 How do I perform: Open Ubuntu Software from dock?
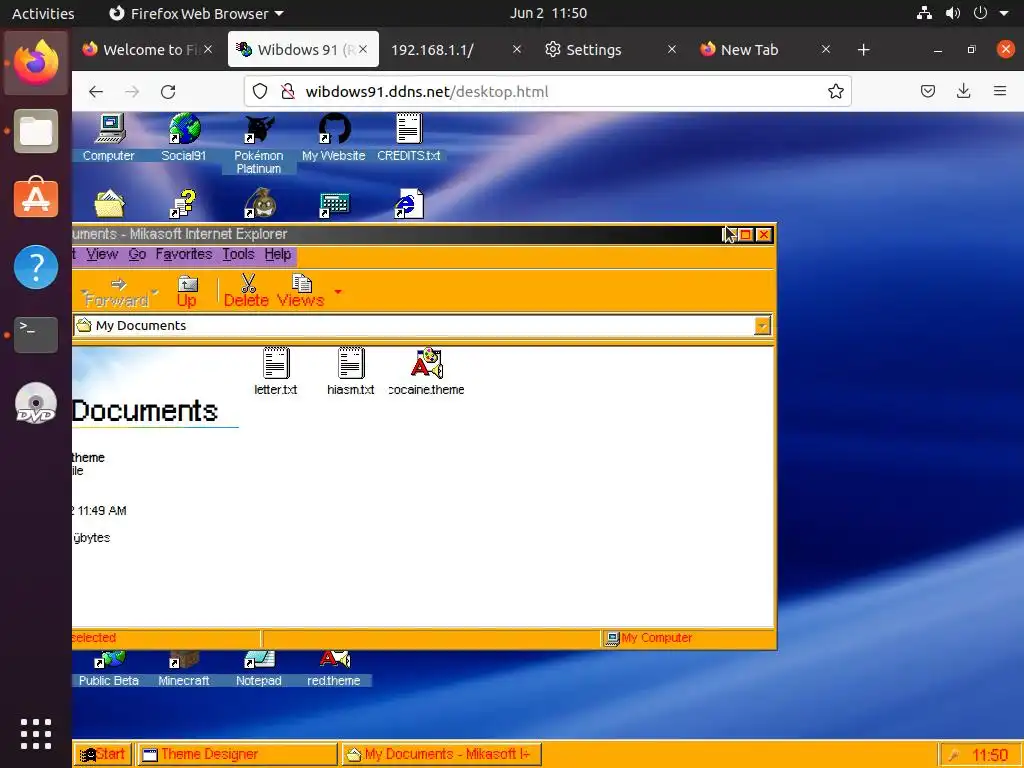(36, 198)
